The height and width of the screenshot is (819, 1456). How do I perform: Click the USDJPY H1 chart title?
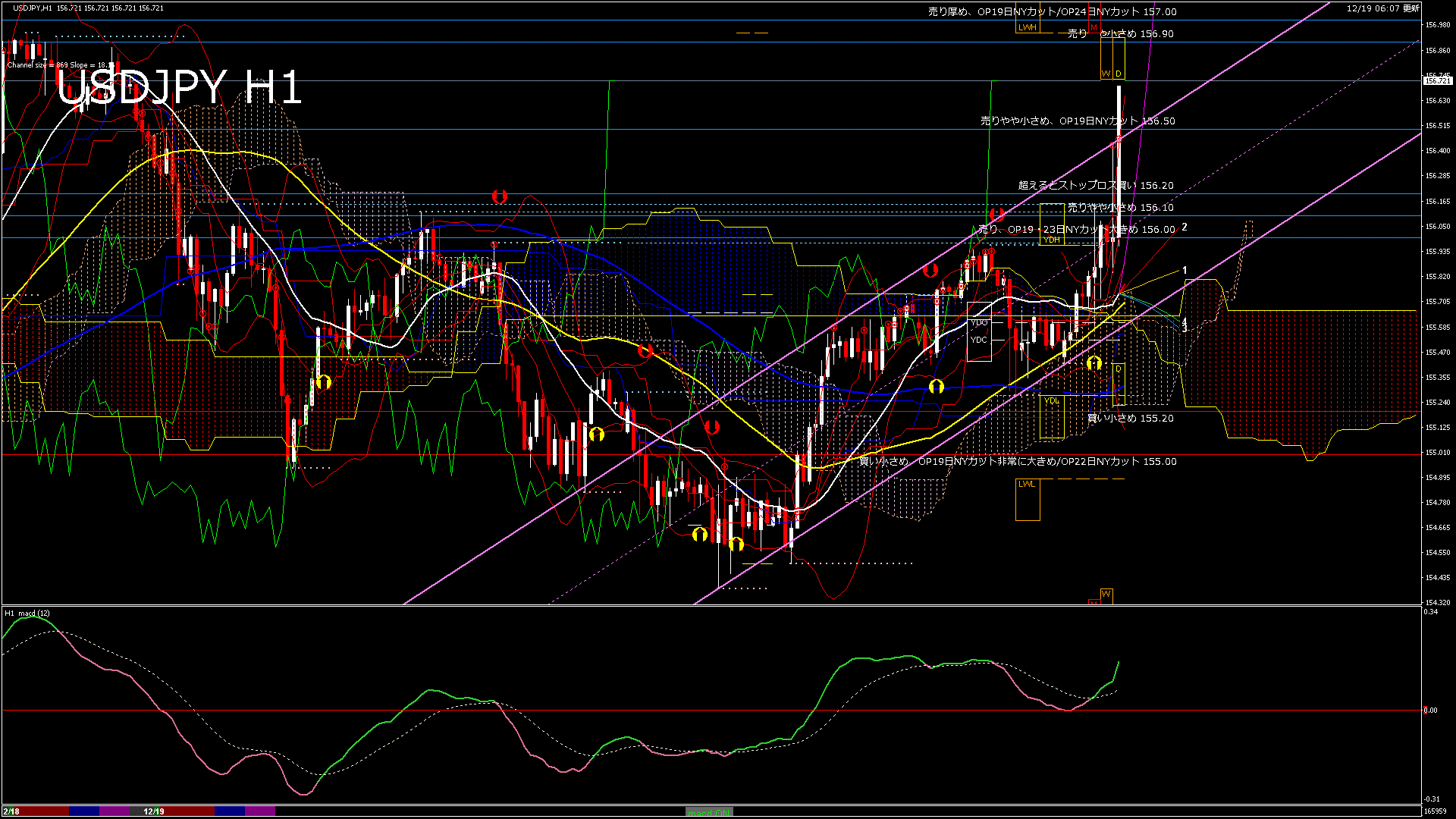click(179, 88)
